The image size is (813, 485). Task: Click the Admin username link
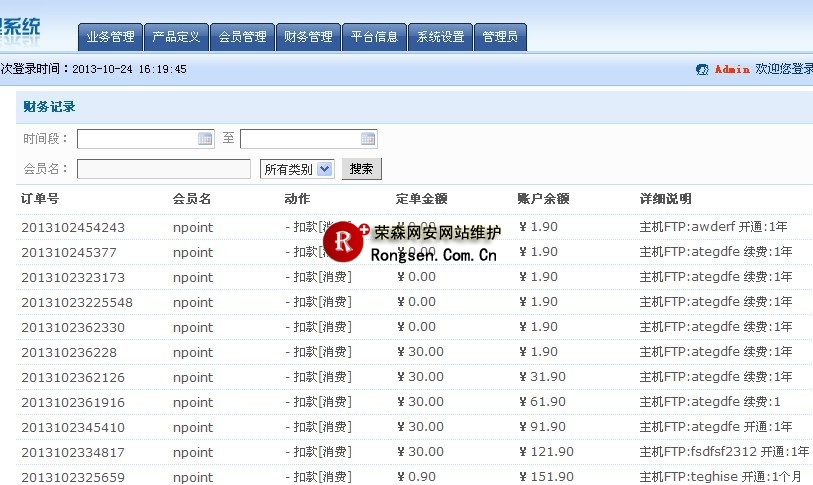click(x=732, y=70)
